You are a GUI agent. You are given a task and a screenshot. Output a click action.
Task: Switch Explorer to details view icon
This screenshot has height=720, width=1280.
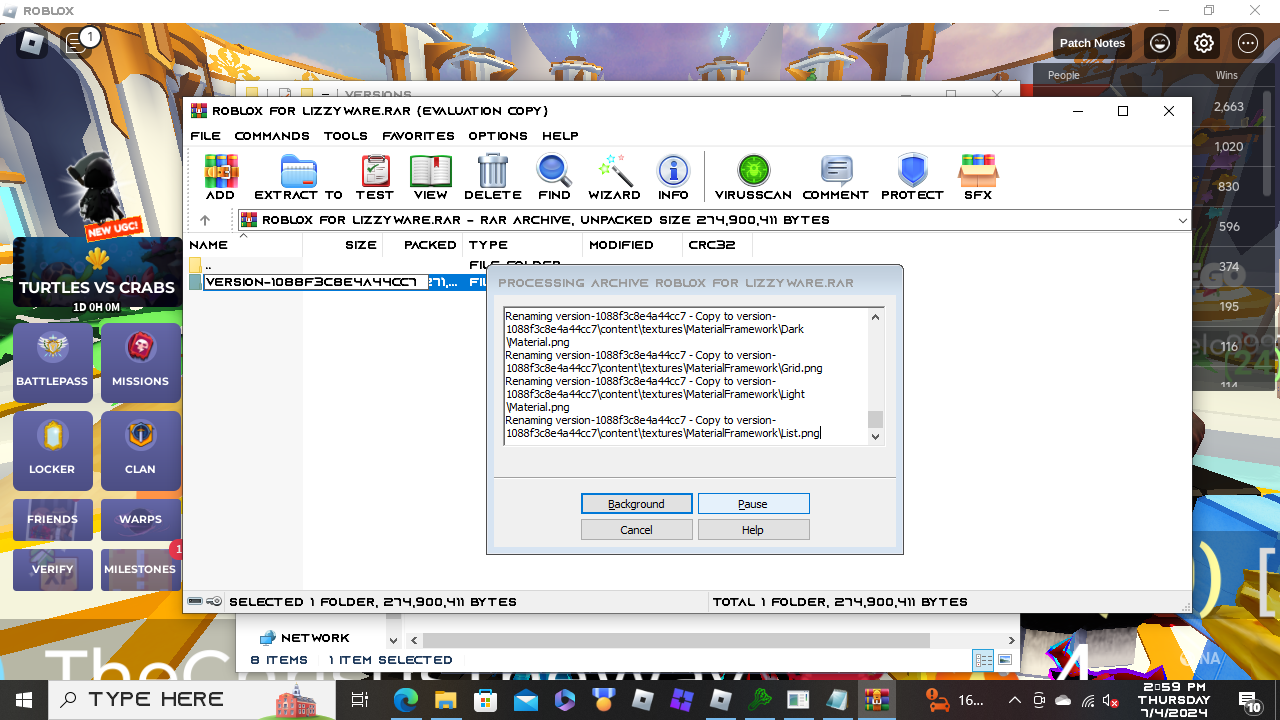click(983, 660)
